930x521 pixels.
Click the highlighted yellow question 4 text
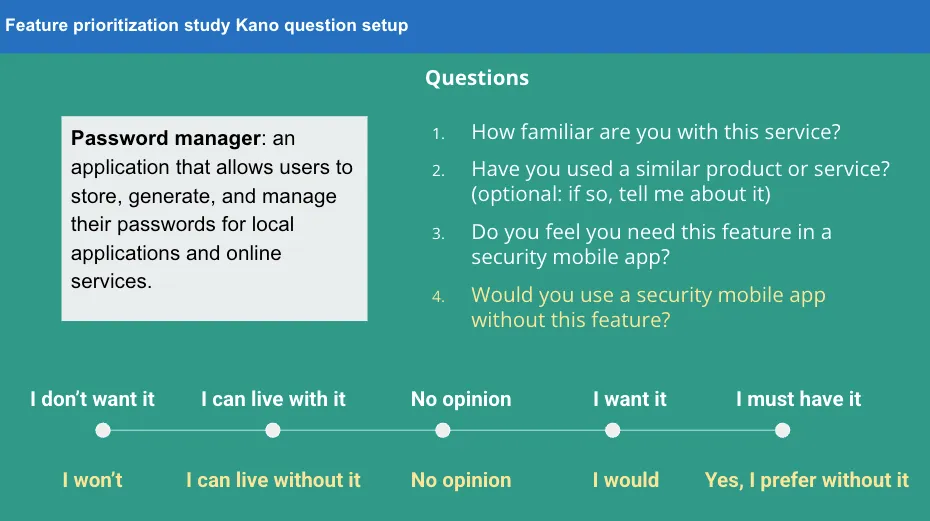click(x=648, y=307)
